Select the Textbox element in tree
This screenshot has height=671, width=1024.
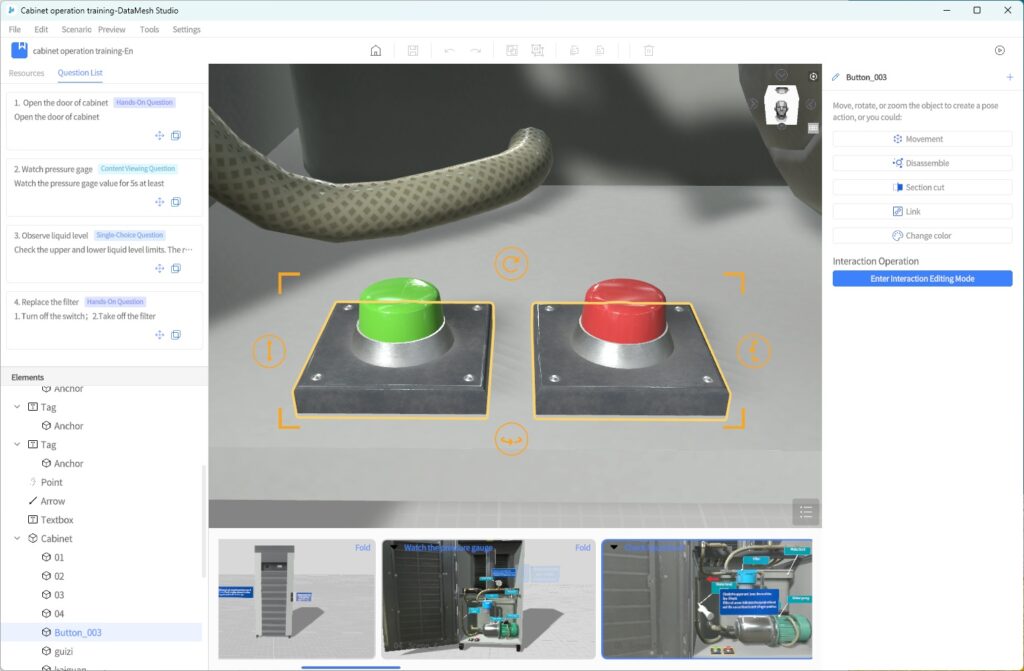pos(57,520)
